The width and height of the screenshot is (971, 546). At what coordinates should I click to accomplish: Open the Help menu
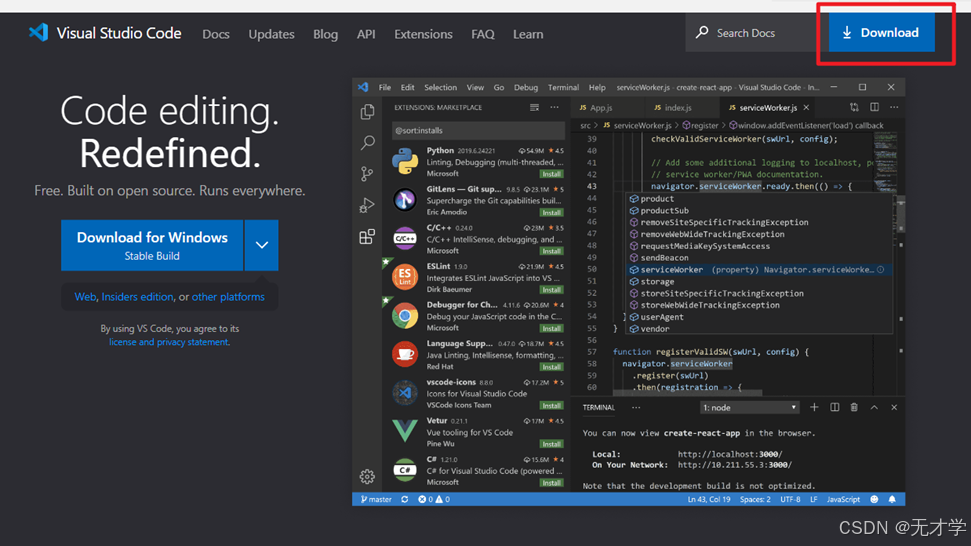pyautogui.click(x=597, y=87)
